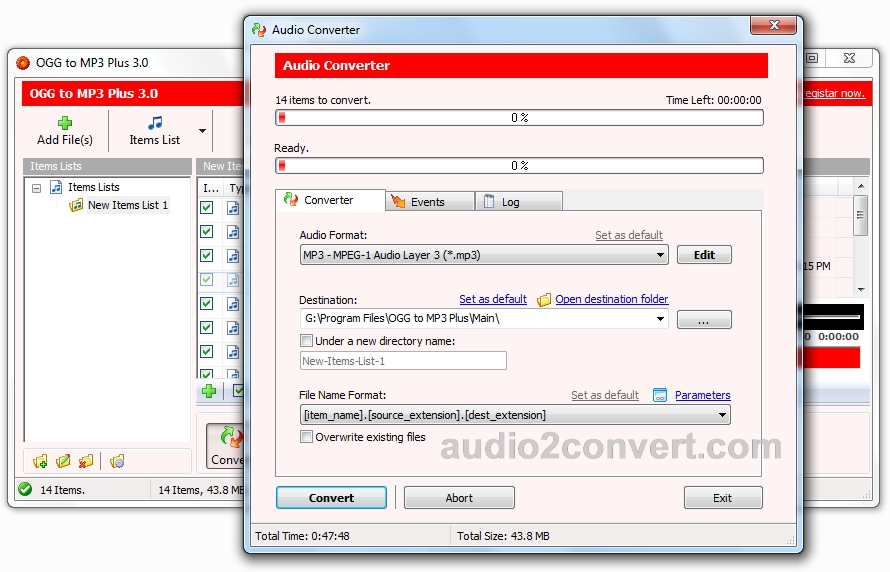890x572 pixels.
Task: Click the music file icon in the dimmed fourth row
Action: pyautogui.click(x=233, y=280)
